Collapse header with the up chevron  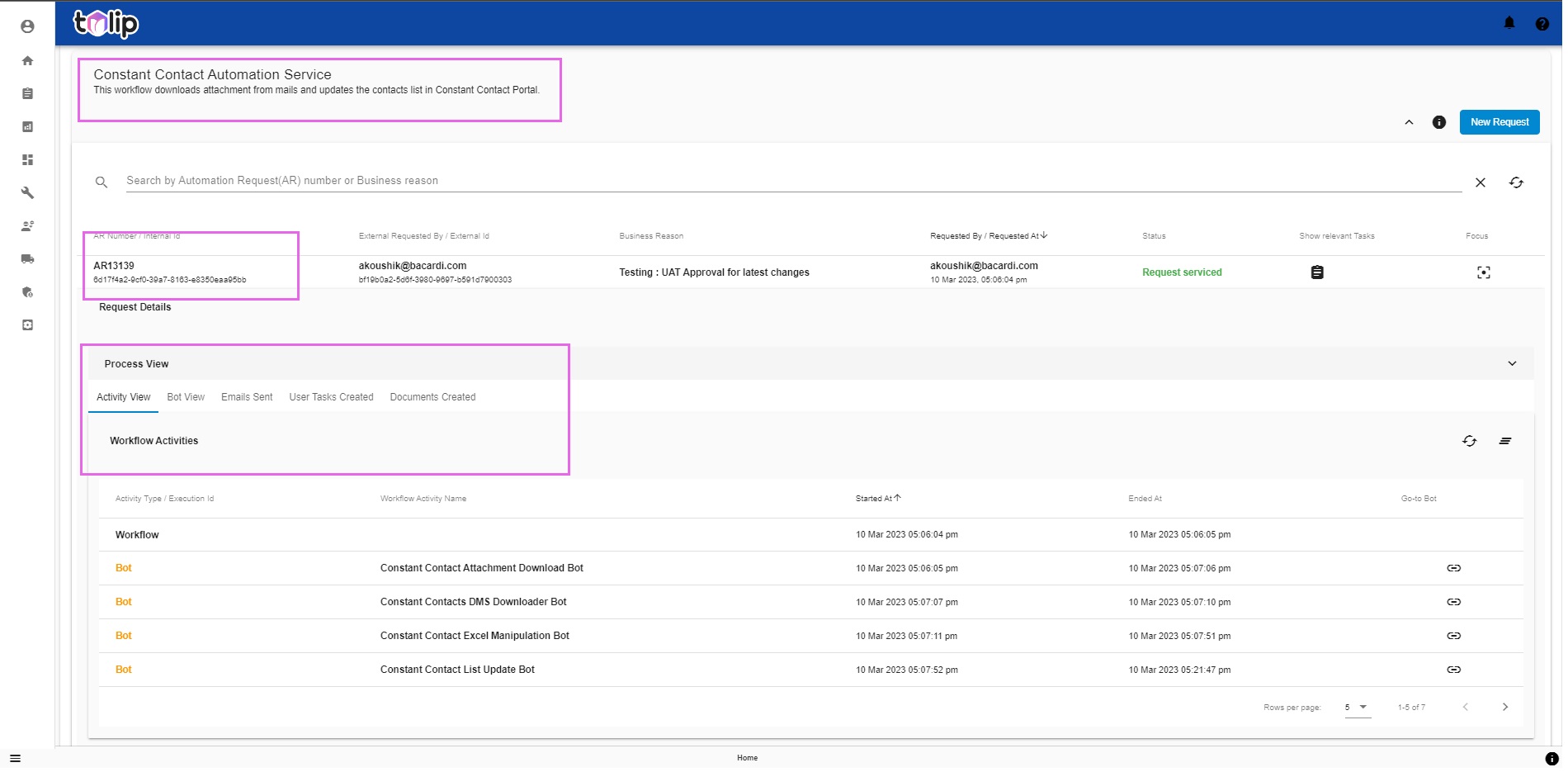1409,122
